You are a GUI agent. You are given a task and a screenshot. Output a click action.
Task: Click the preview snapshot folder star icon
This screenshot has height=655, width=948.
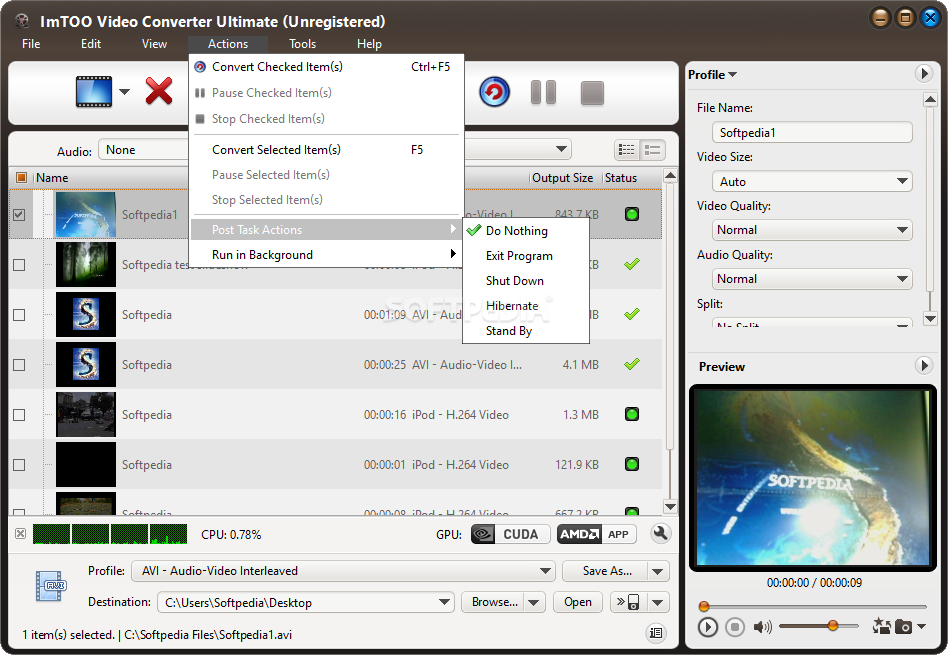881,626
